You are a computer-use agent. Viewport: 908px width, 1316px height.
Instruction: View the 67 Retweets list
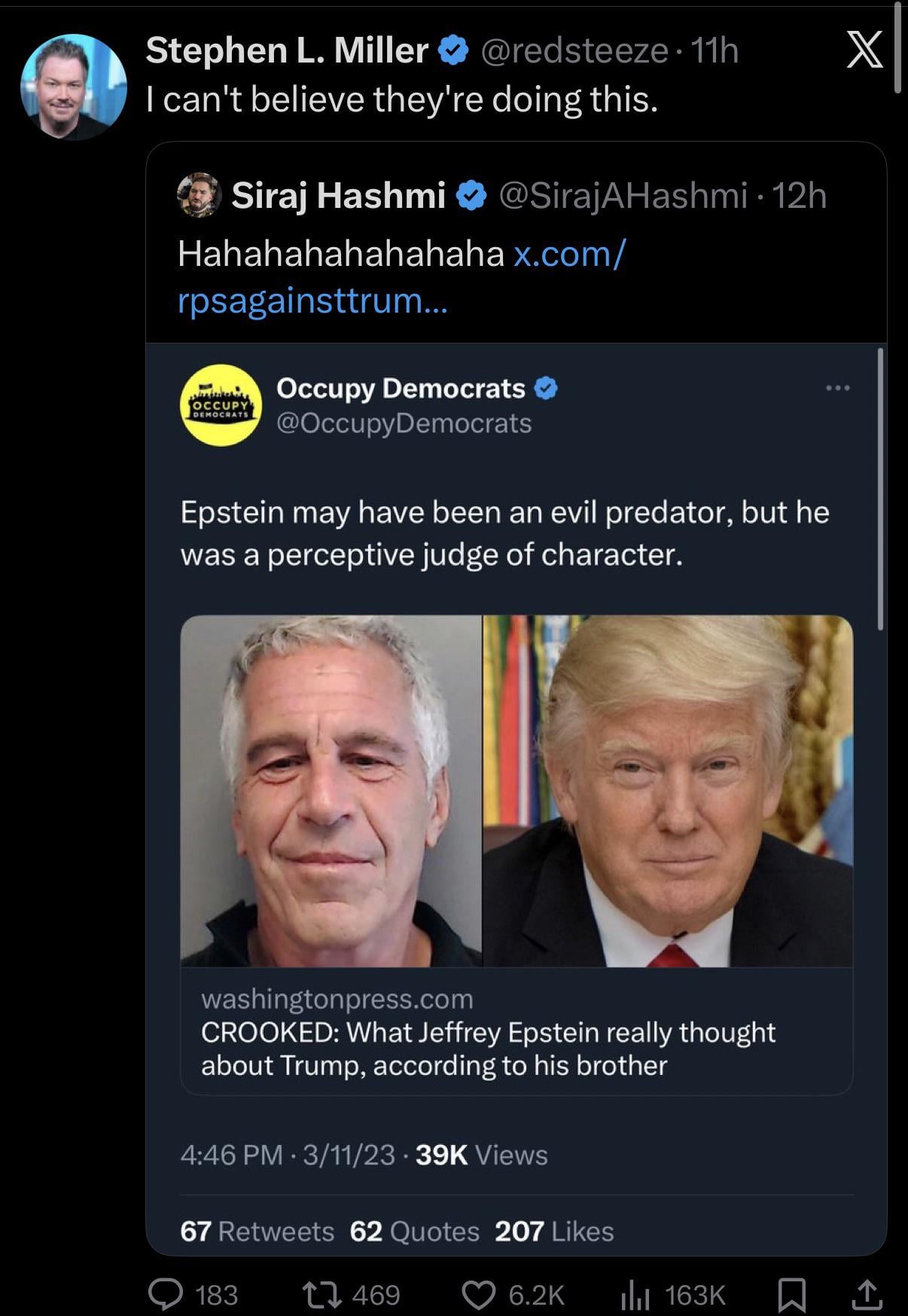pos(257,1231)
